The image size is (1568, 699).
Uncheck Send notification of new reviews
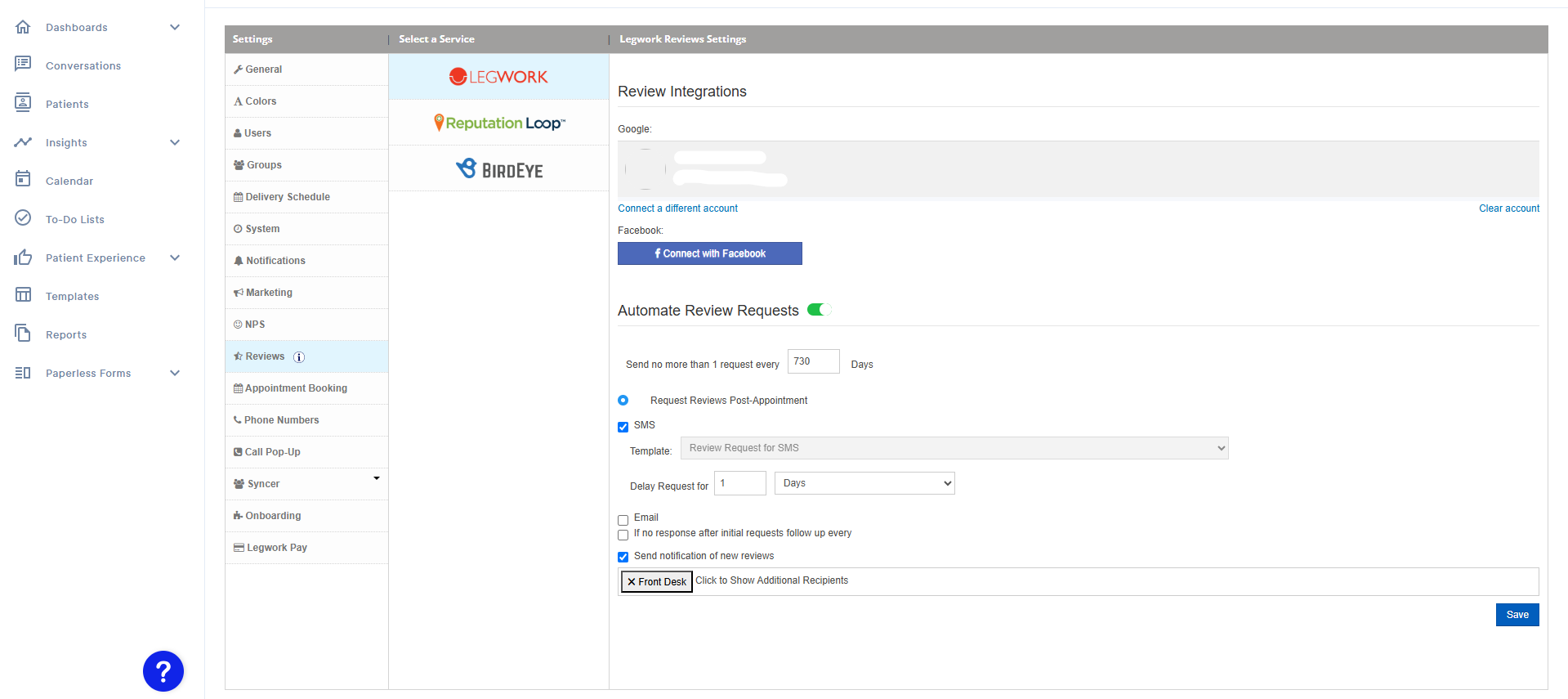(623, 557)
